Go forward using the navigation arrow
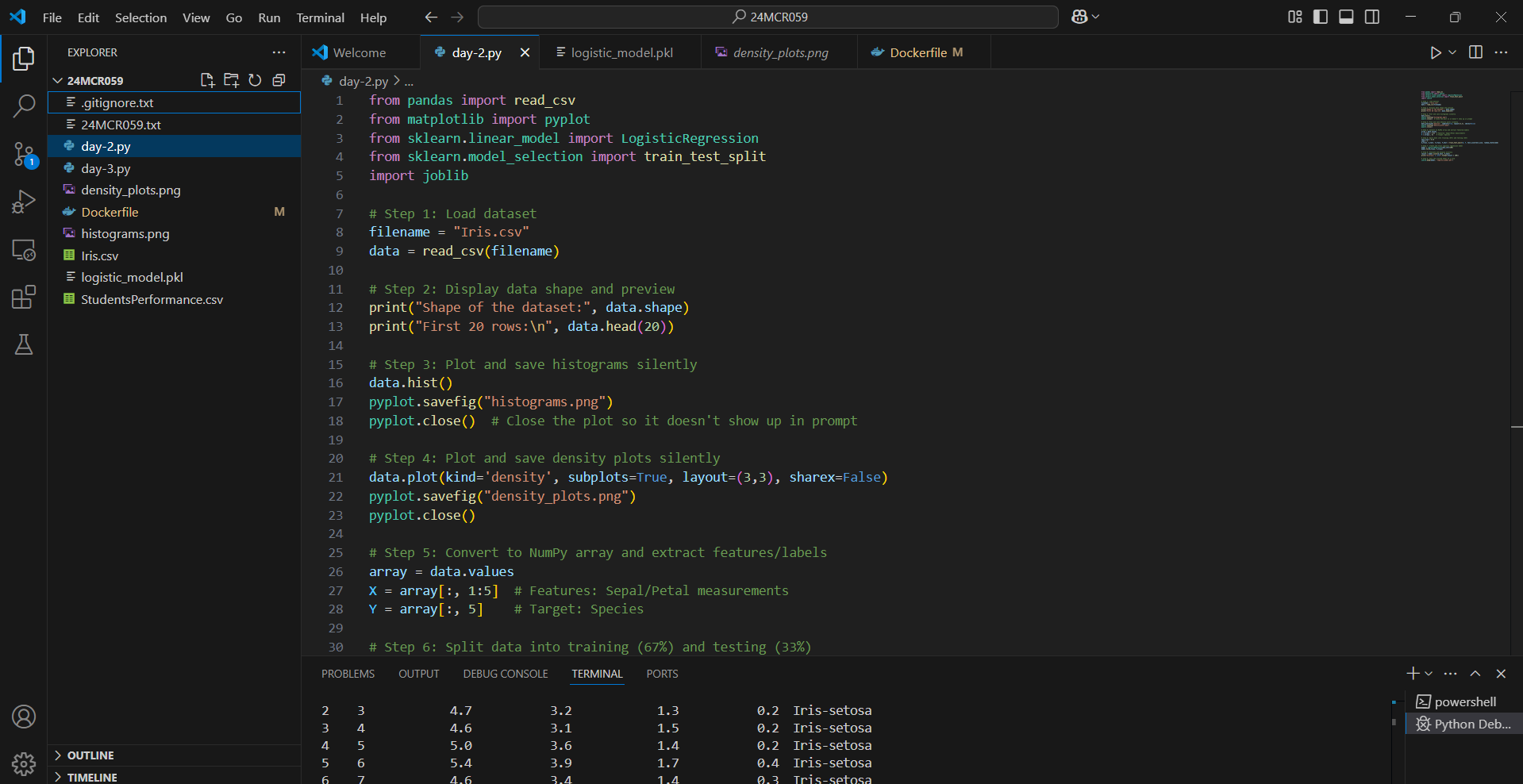Image resolution: width=1523 pixels, height=784 pixels. click(x=457, y=17)
